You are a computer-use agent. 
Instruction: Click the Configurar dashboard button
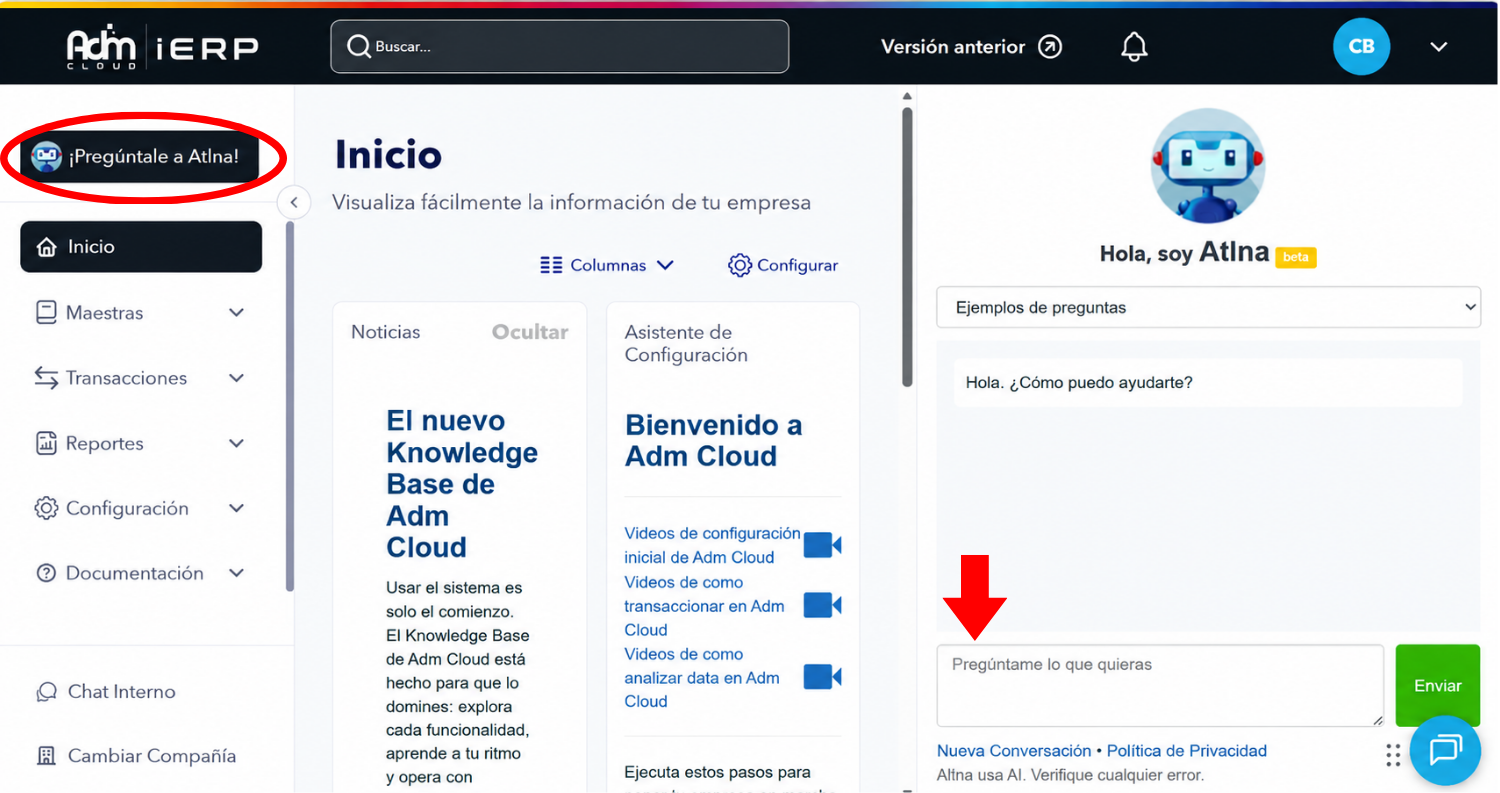[x=783, y=265]
